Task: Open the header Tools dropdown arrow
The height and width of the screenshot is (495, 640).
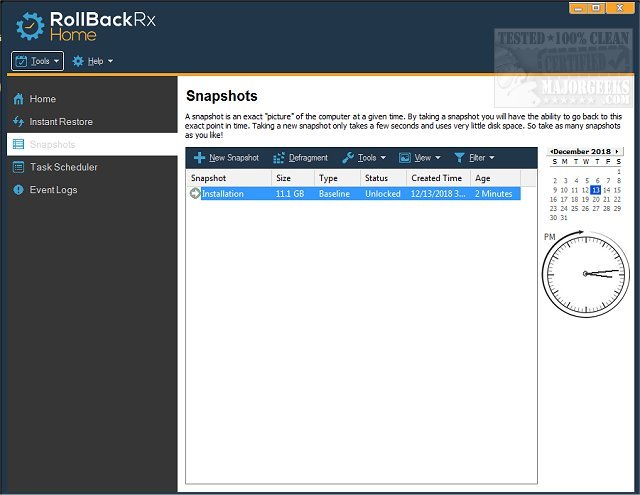Action: point(56,61)
